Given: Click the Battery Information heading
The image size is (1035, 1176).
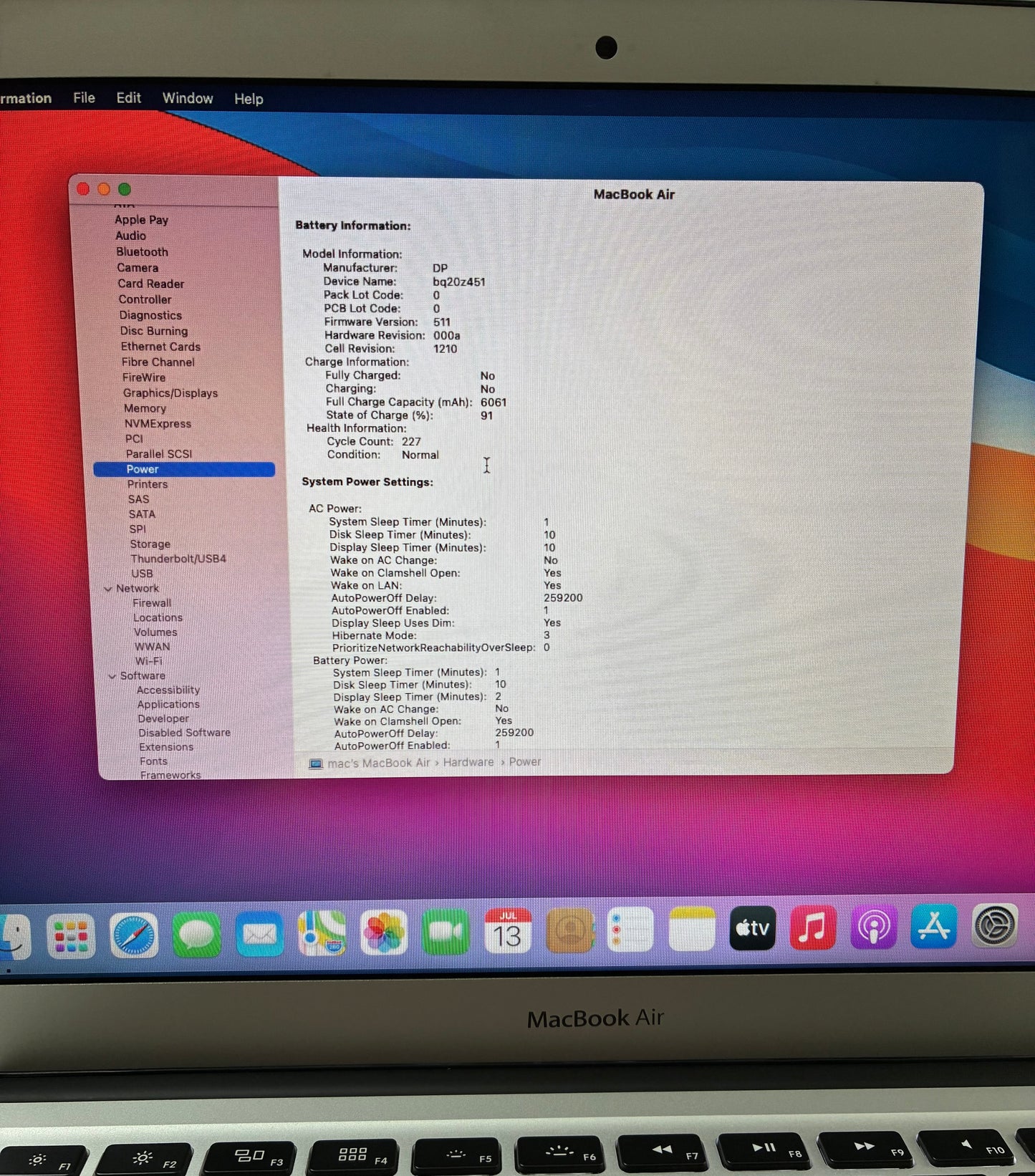Looking at the screenshot, I should pyautogui.click(x=352, y=226).
